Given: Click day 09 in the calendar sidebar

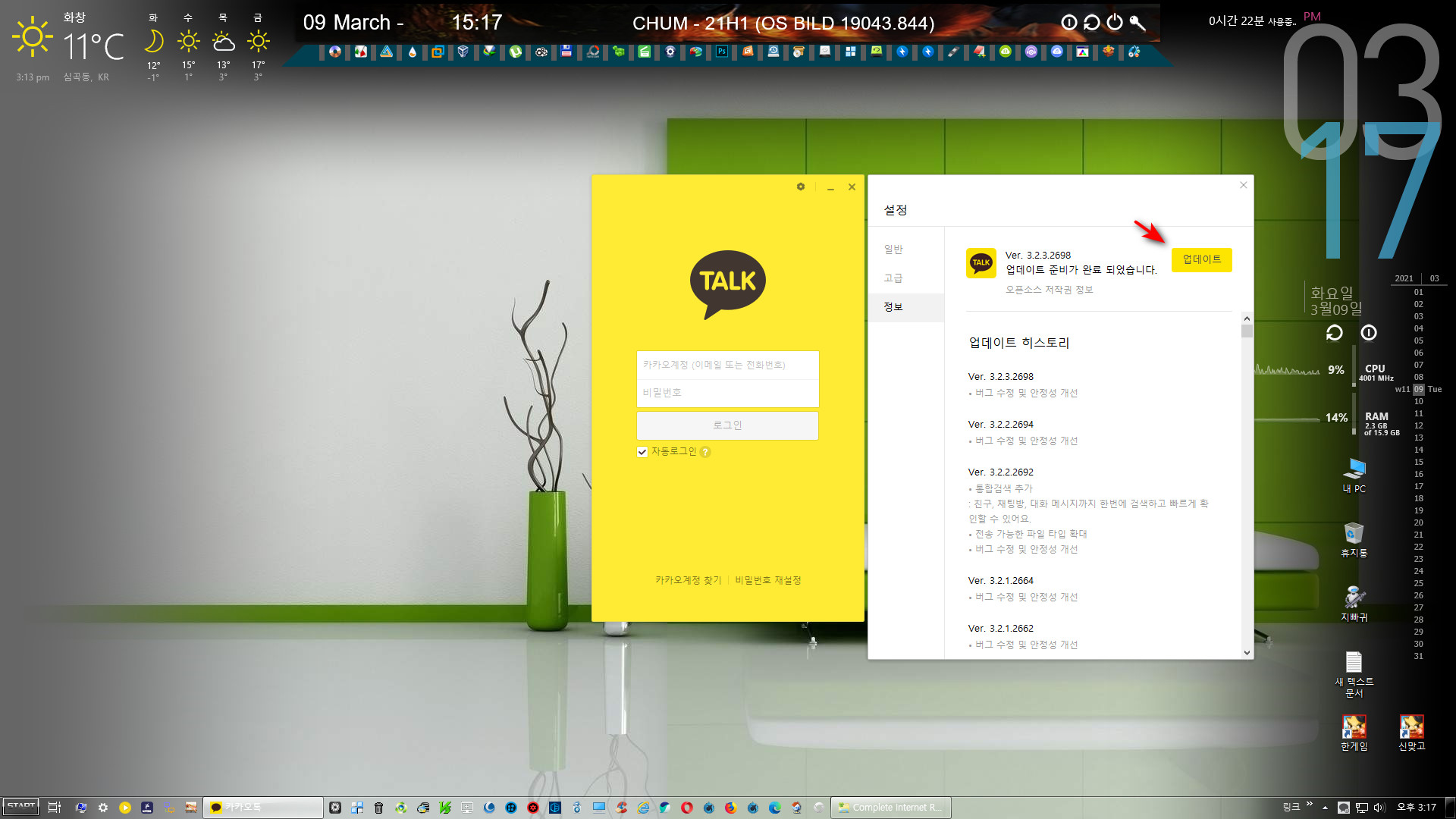Looking at the screenshot, I should click(x=1418, y=389).
